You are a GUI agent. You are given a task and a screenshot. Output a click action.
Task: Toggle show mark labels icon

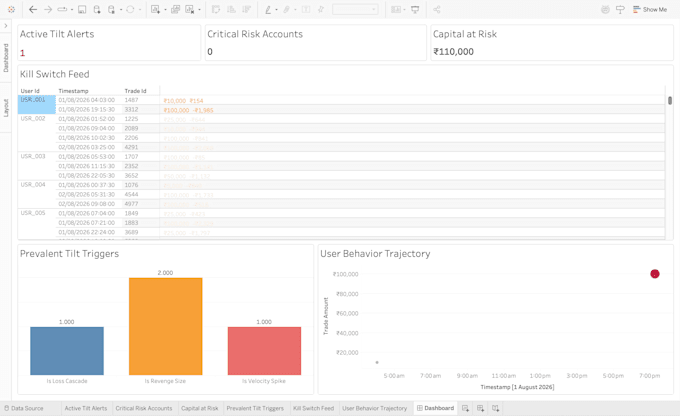306,9
